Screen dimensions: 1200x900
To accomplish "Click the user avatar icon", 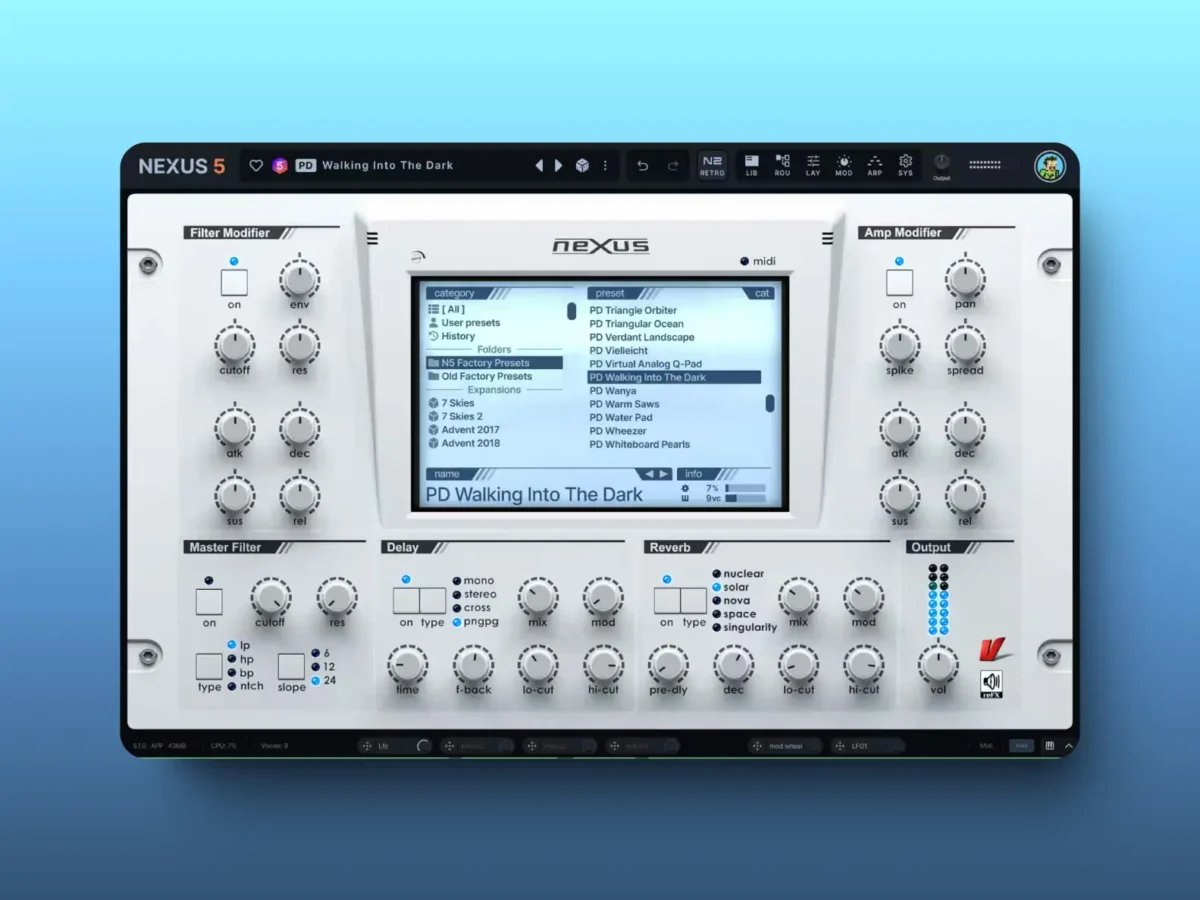I will (x=1050, y=166).
